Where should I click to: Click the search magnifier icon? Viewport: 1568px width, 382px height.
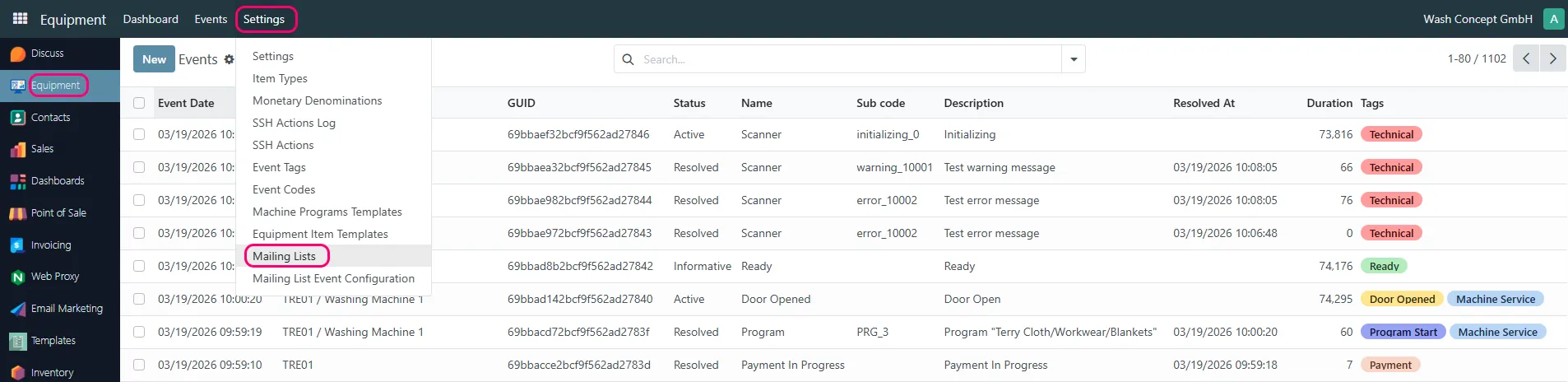628,59
